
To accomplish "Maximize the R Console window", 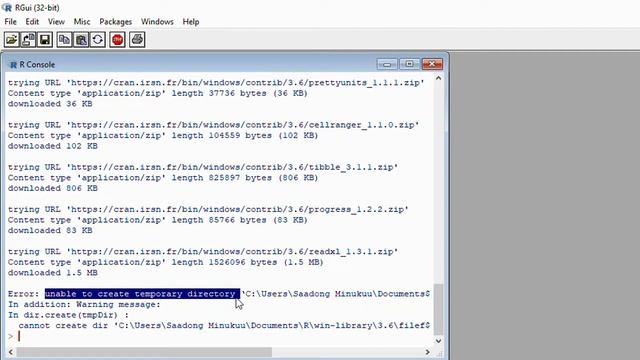I will (x=409, y=64).
